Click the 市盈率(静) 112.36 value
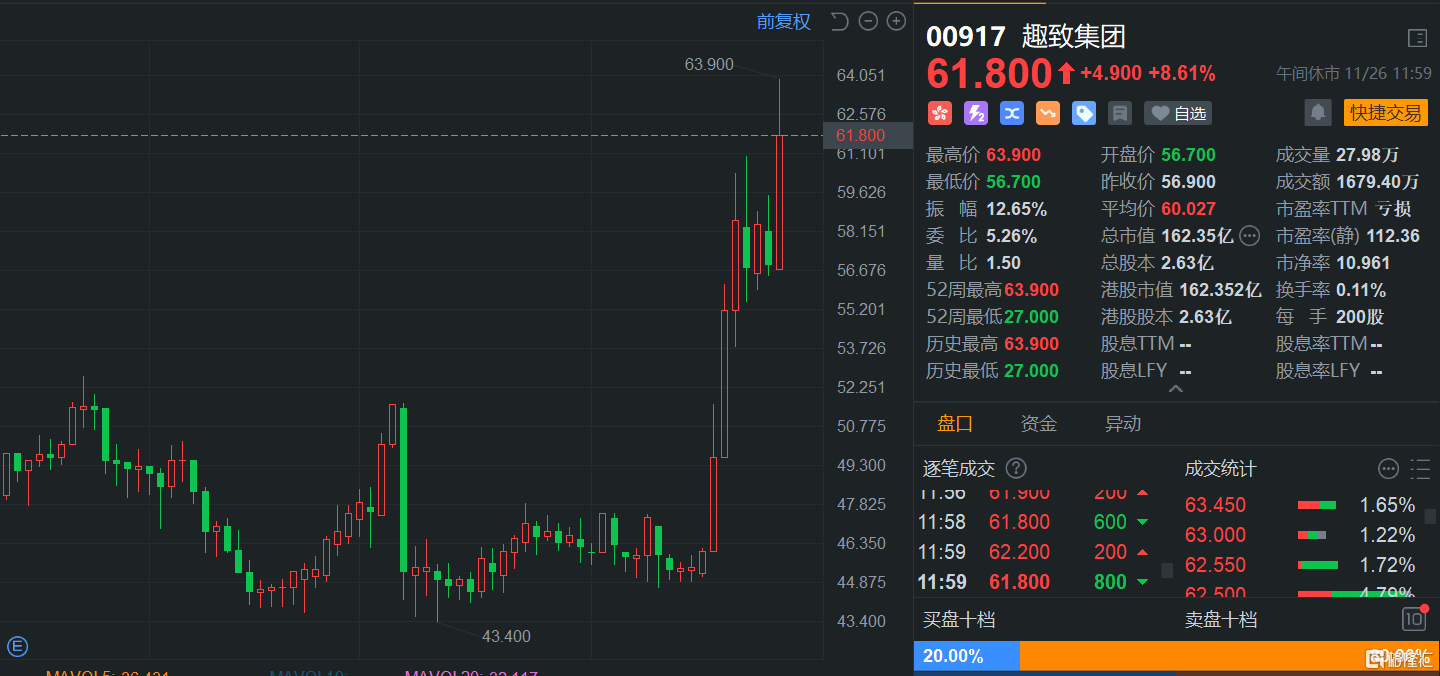Screen dimensions: 1440x676 [x=1392, y=236]
